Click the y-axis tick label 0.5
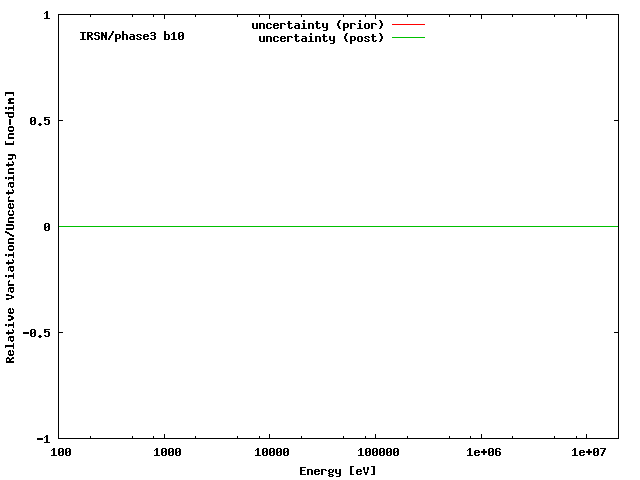 click(40, 121)
